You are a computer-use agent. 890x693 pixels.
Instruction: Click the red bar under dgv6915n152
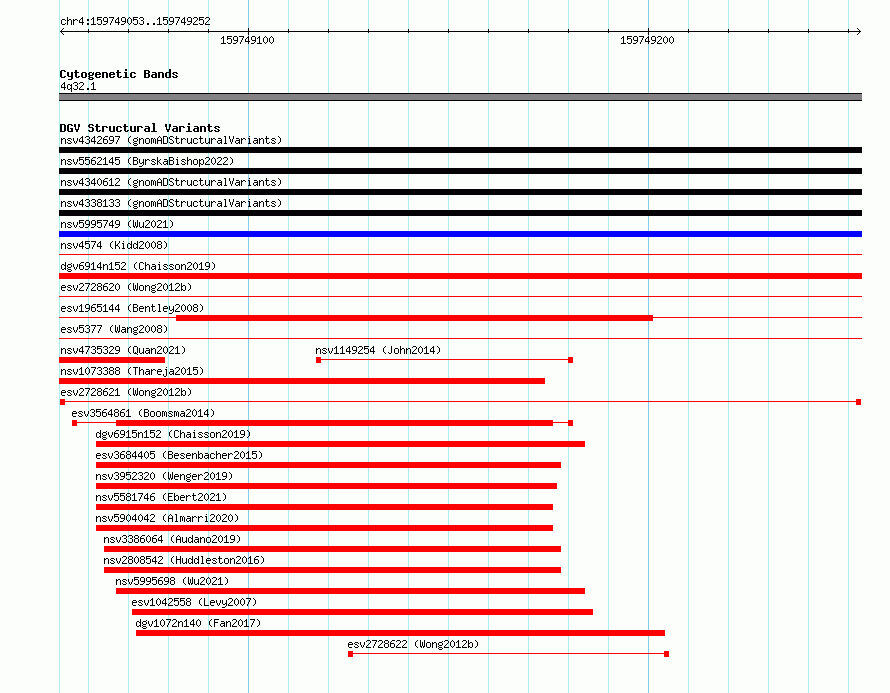340,444
